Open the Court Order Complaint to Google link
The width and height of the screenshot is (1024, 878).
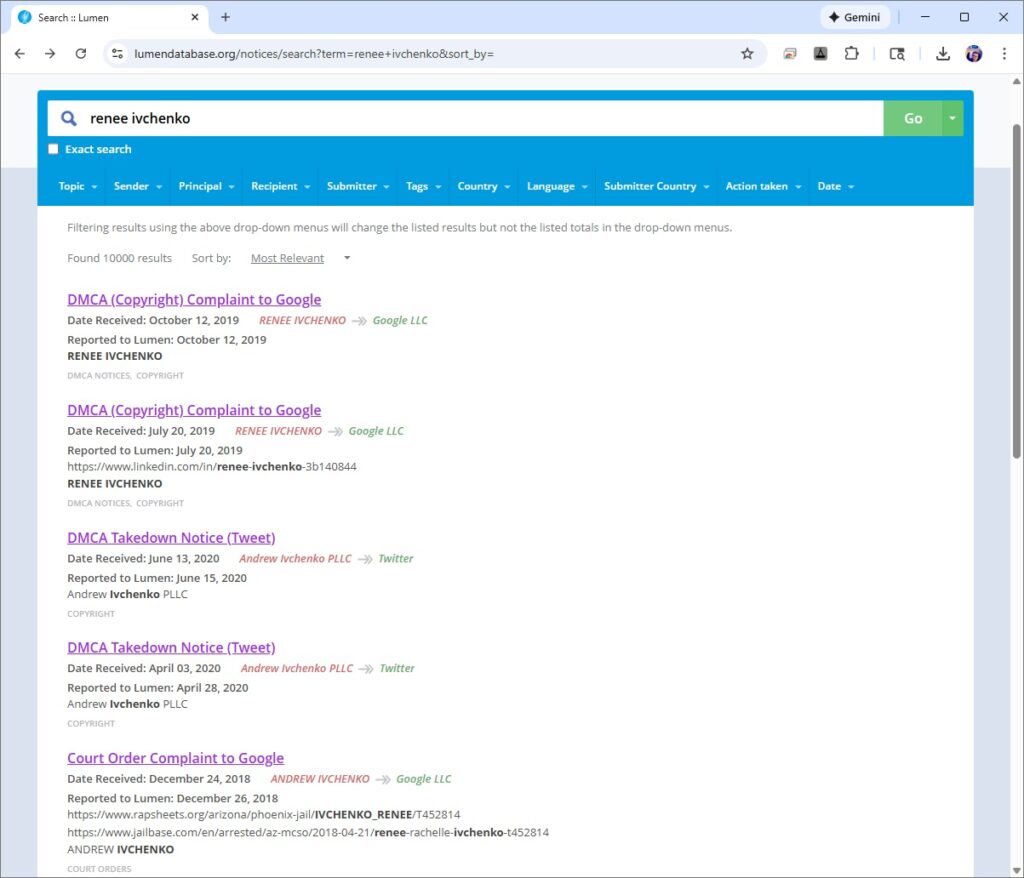point(175,758)
